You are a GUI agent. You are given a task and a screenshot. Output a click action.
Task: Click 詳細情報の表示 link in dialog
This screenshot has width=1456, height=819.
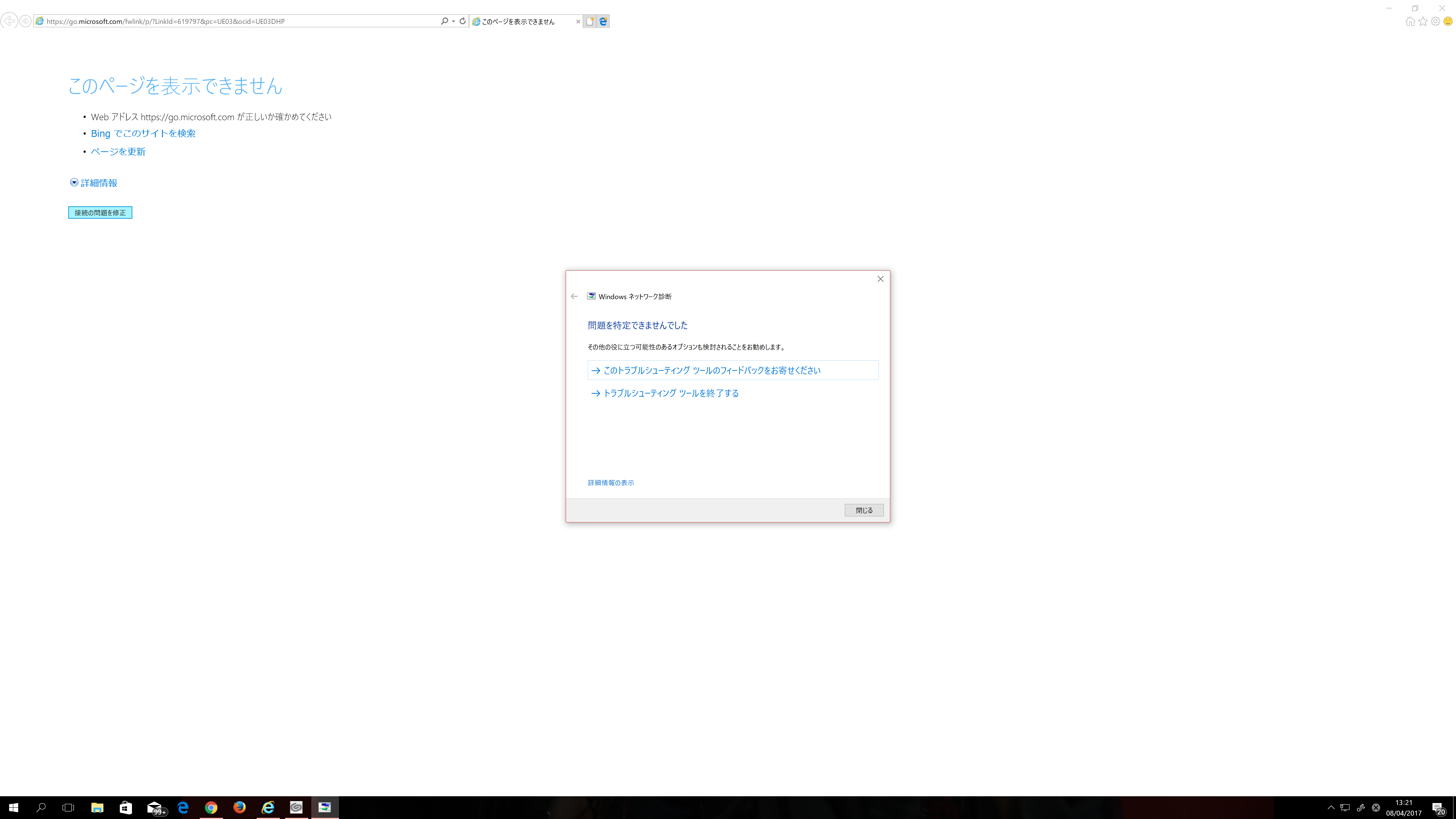tap(610, 483)
